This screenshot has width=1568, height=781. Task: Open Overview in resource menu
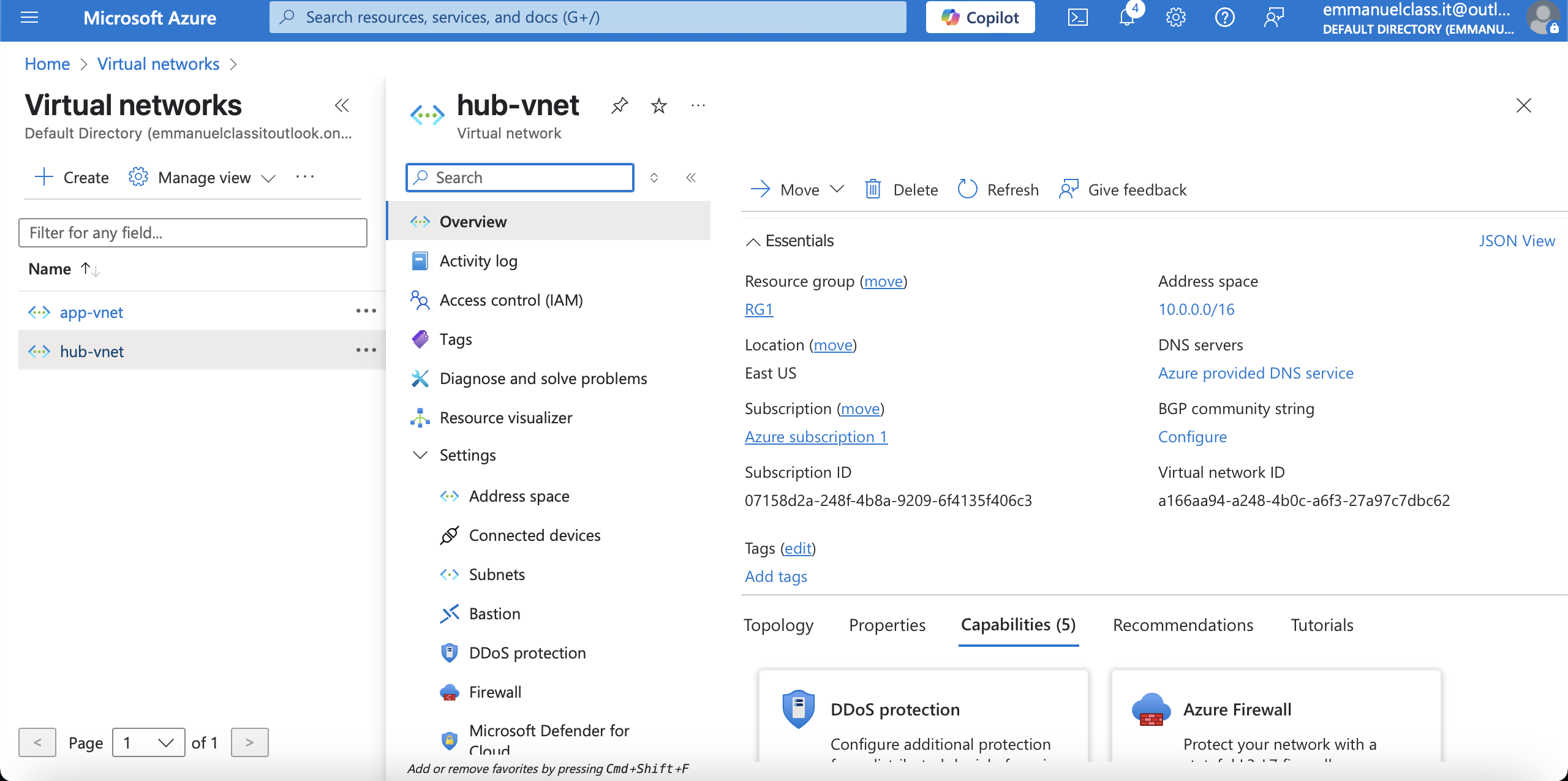[x=549, y=221]
